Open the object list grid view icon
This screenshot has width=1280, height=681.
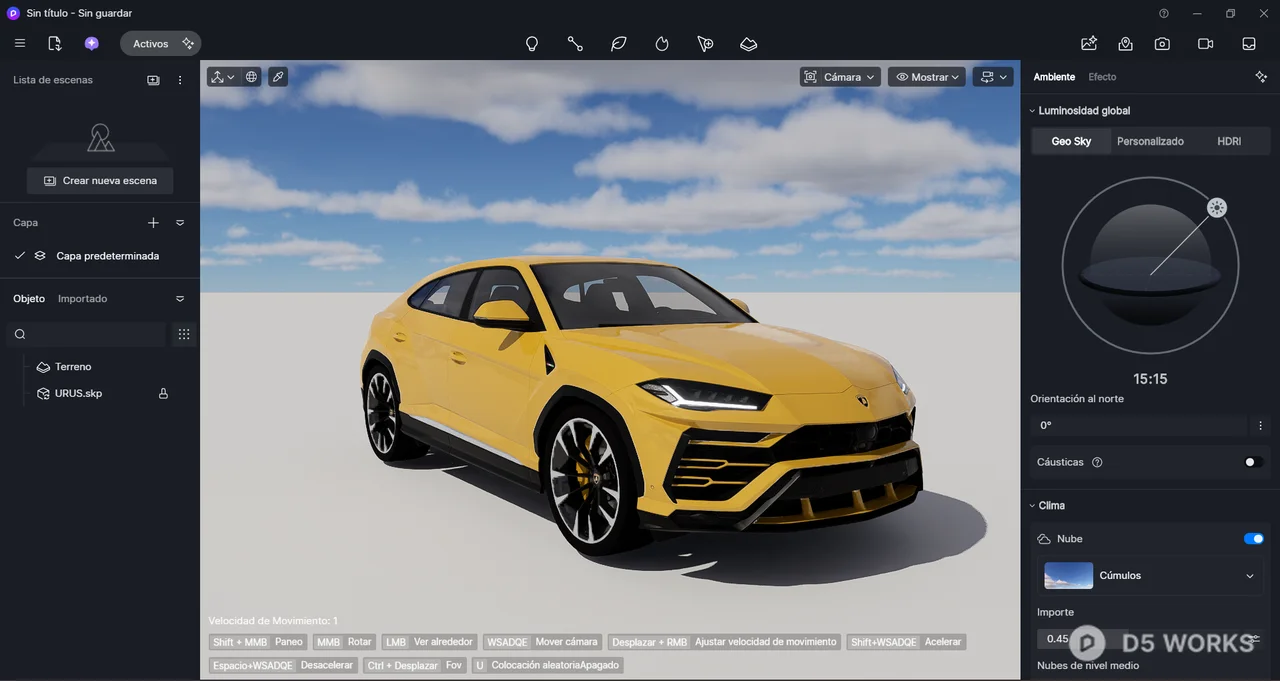tap(184, 334)
